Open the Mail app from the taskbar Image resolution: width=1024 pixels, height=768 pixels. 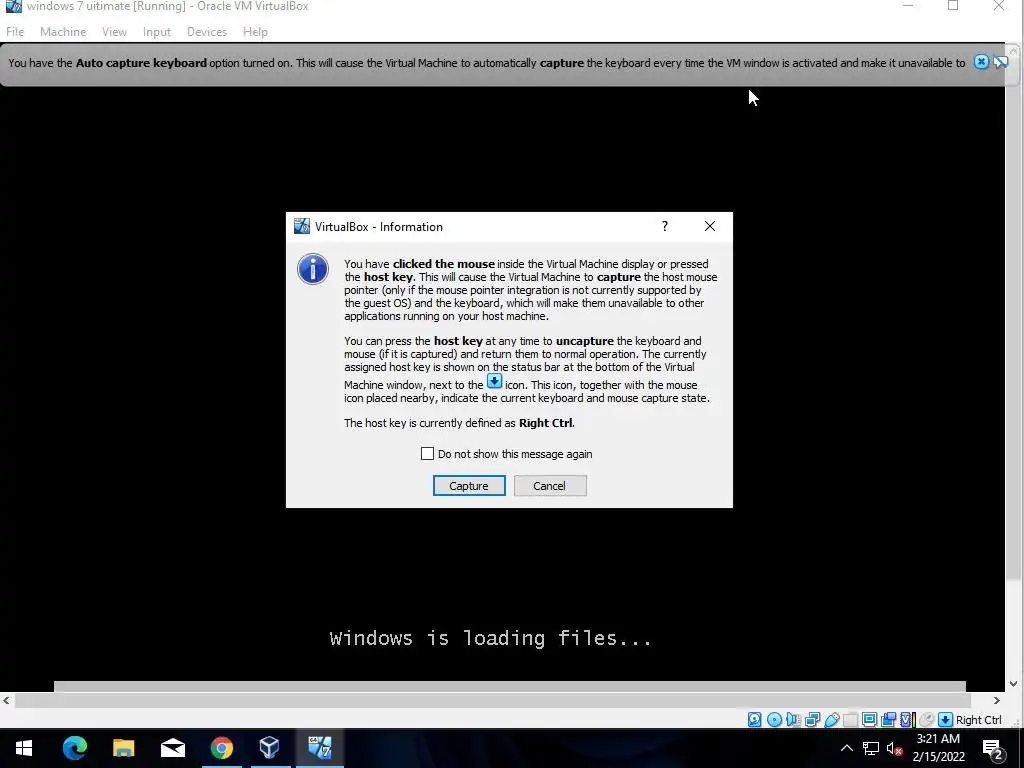[172, 748]
